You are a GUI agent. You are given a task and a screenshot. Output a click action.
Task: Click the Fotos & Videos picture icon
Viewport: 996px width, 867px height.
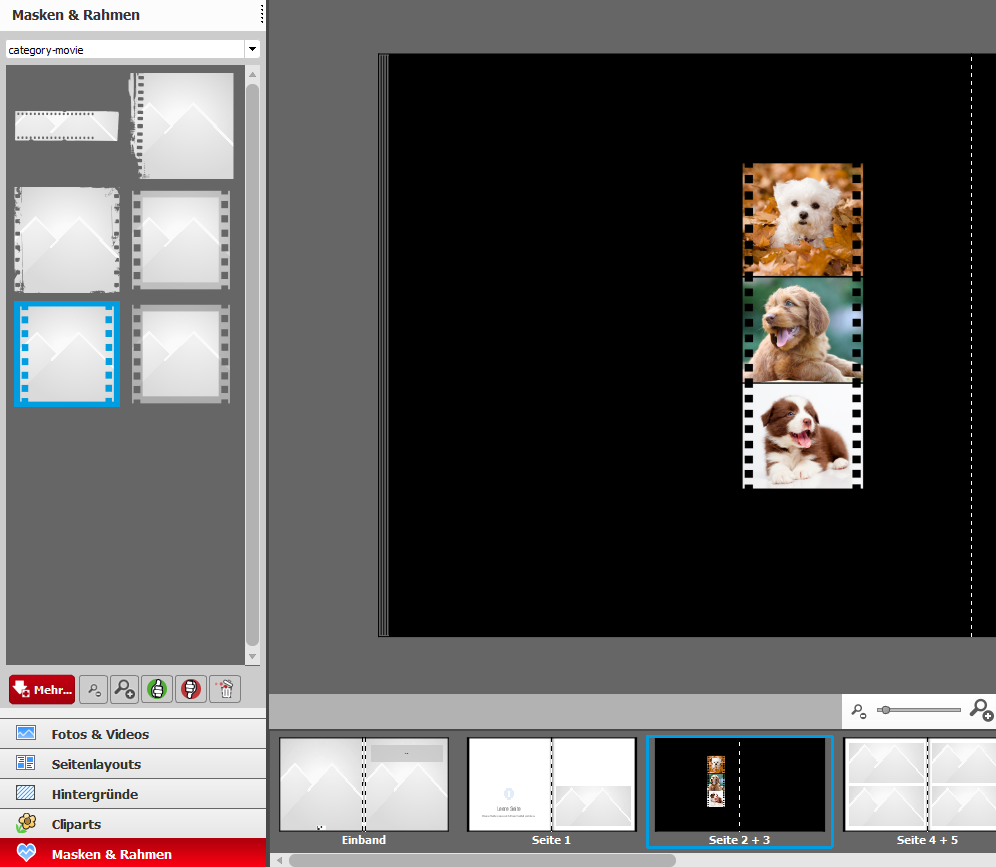coord(26,733)
